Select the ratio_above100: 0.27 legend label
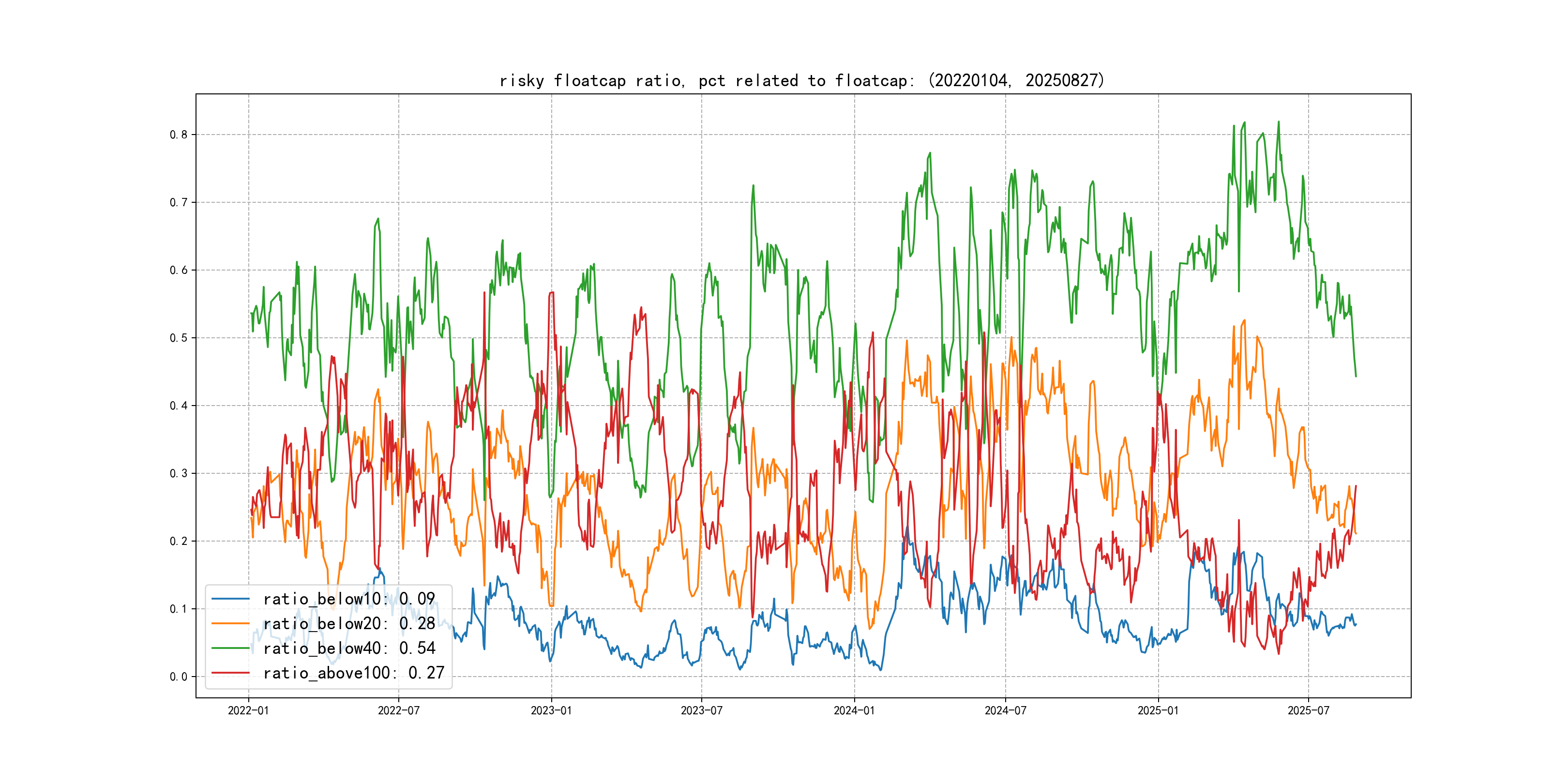 coord(354,673)
